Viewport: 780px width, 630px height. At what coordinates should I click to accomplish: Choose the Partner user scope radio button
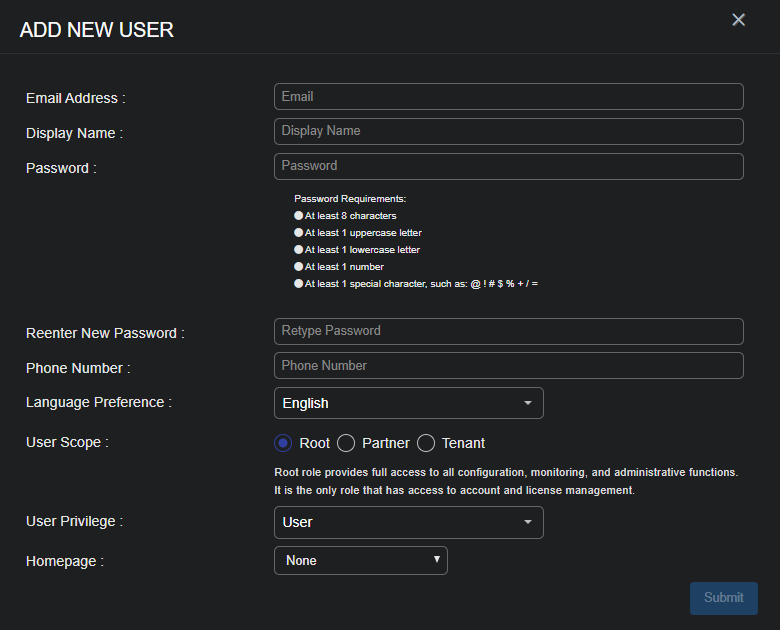pyautogui.click(x=346, y=443)
